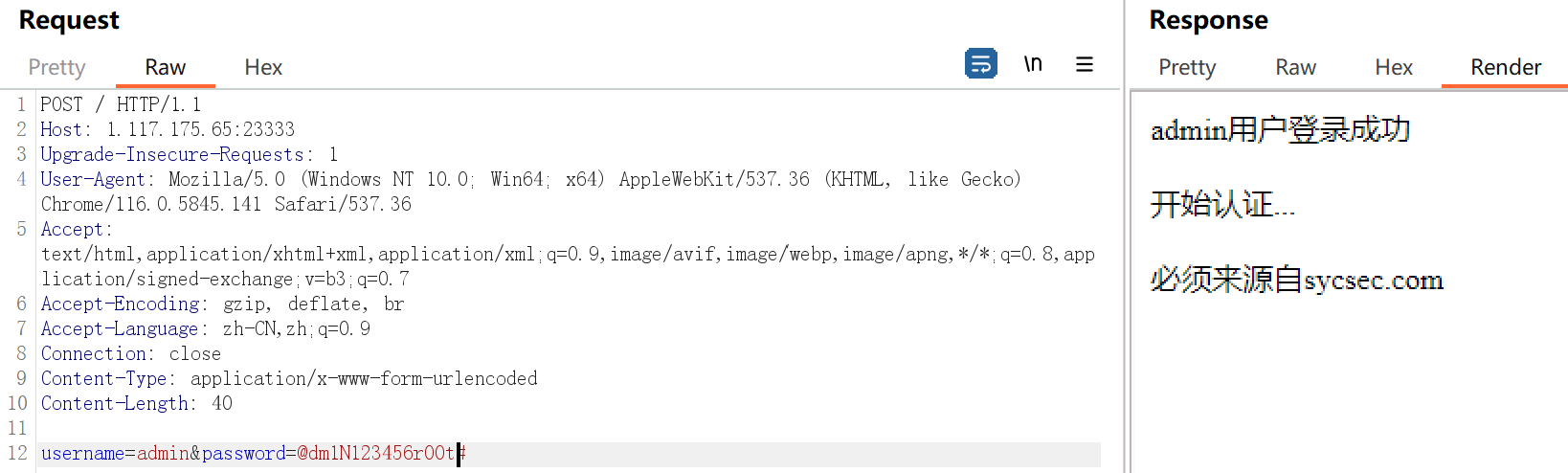
Task: Click the Connection: close header line
Action: pyautogui.click(x=130, y=353)
